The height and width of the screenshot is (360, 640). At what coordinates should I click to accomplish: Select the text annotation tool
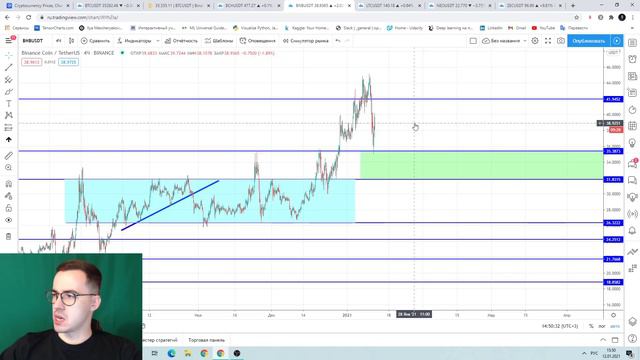pyautogui.click(x=9, y=103)
